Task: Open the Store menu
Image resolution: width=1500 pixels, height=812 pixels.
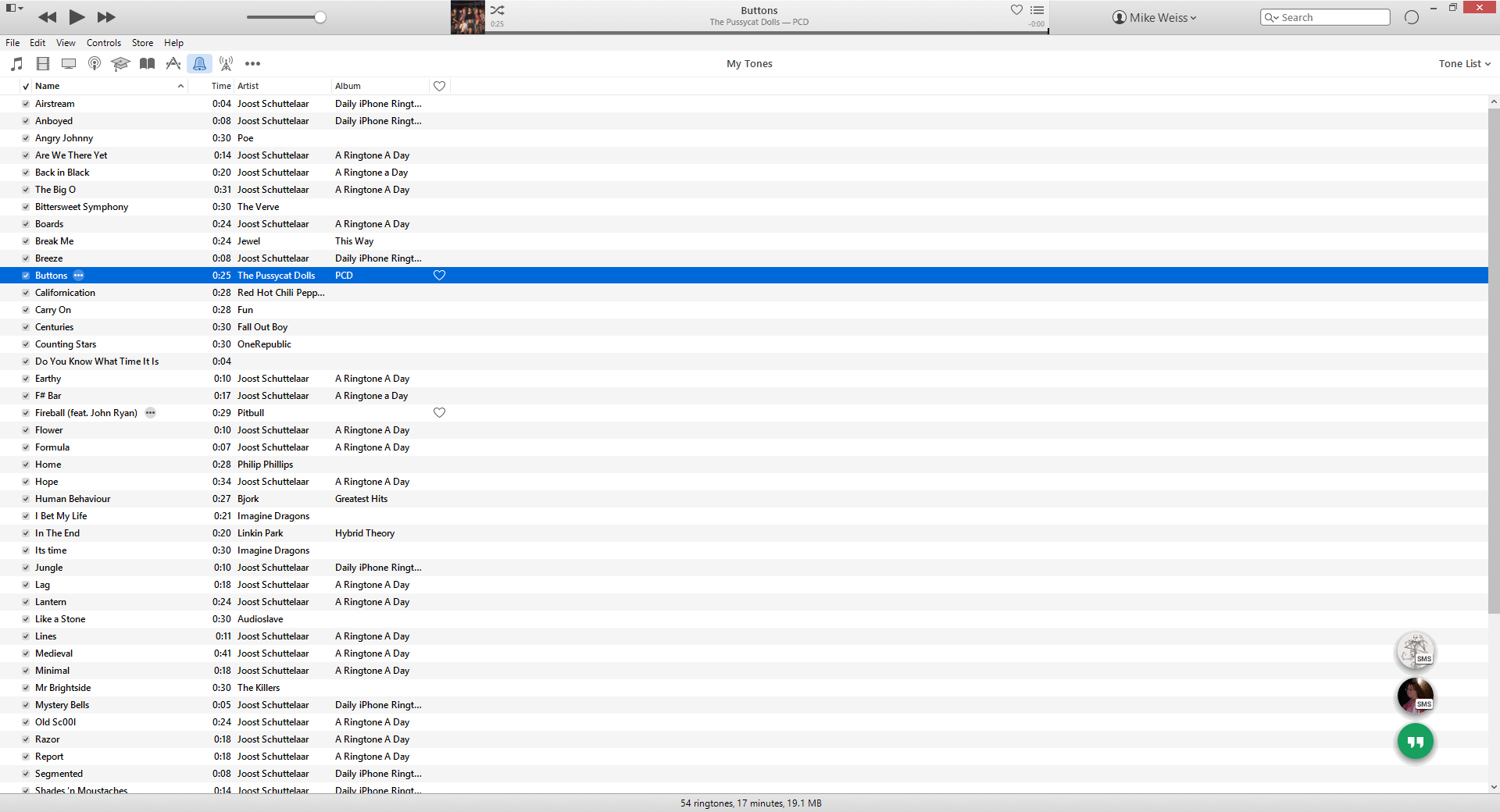Action: [x=142, y=43]
